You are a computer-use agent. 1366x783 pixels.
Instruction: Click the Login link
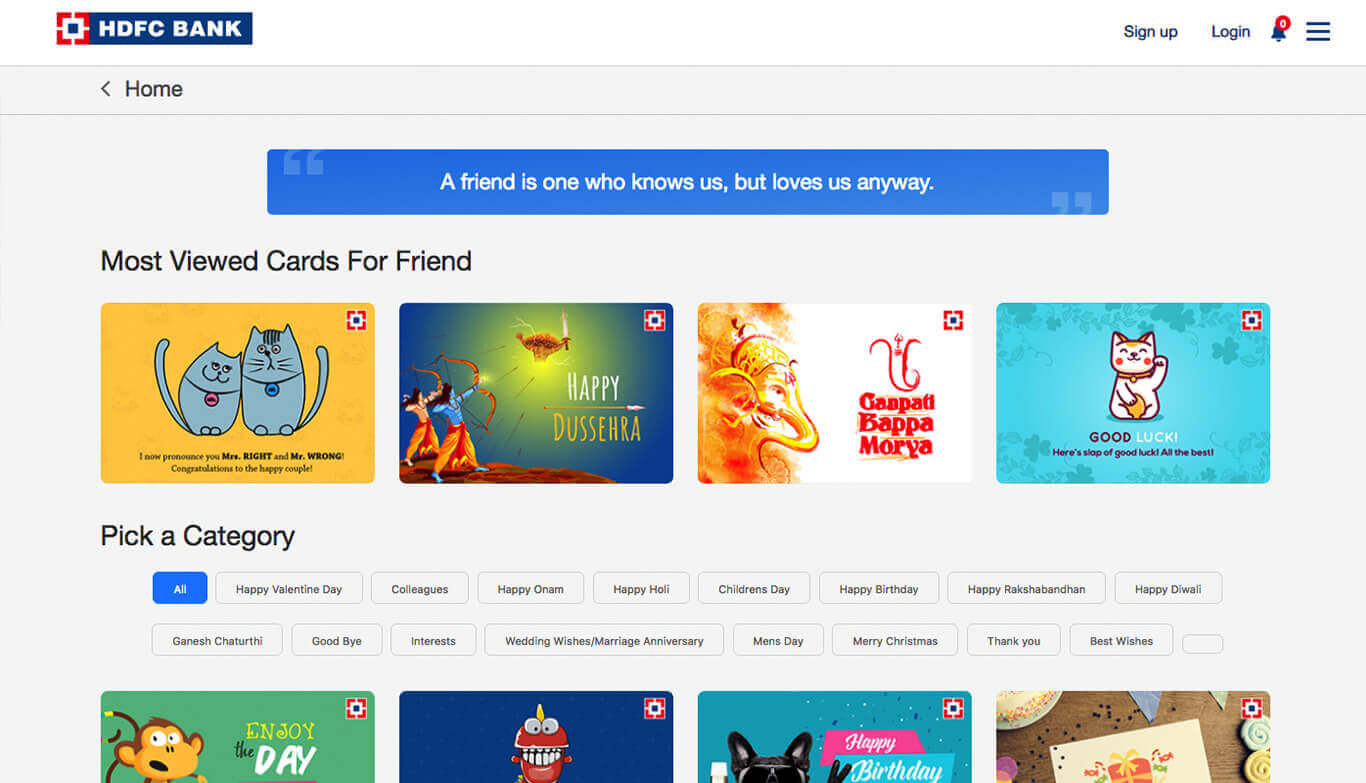pos(1230,32)
